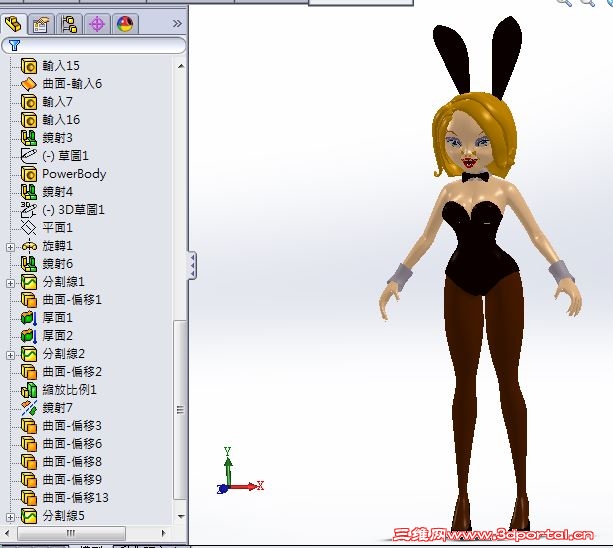This screenshot has width=613, height=548.
Task: Click the 曲面-偏移8 label text
Action: coord(72,462)
